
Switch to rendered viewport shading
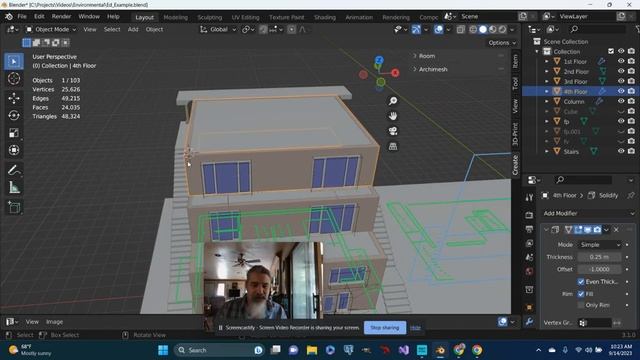pyautogui.click(x=502, y=29)
